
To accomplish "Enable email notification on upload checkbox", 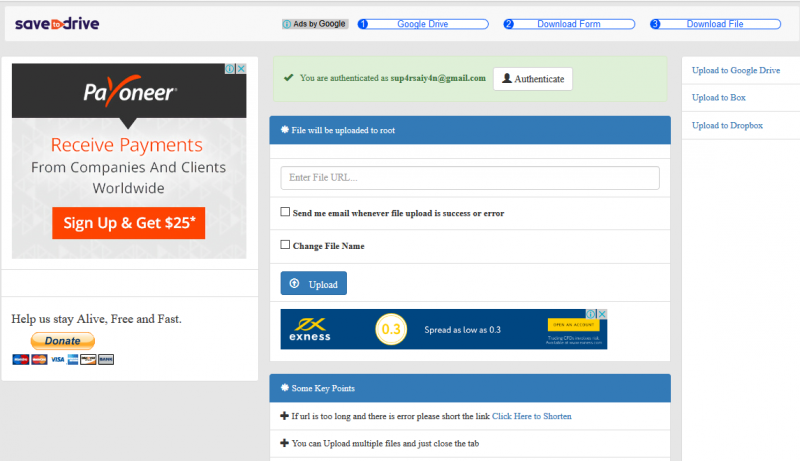I will tap(285, 212).
